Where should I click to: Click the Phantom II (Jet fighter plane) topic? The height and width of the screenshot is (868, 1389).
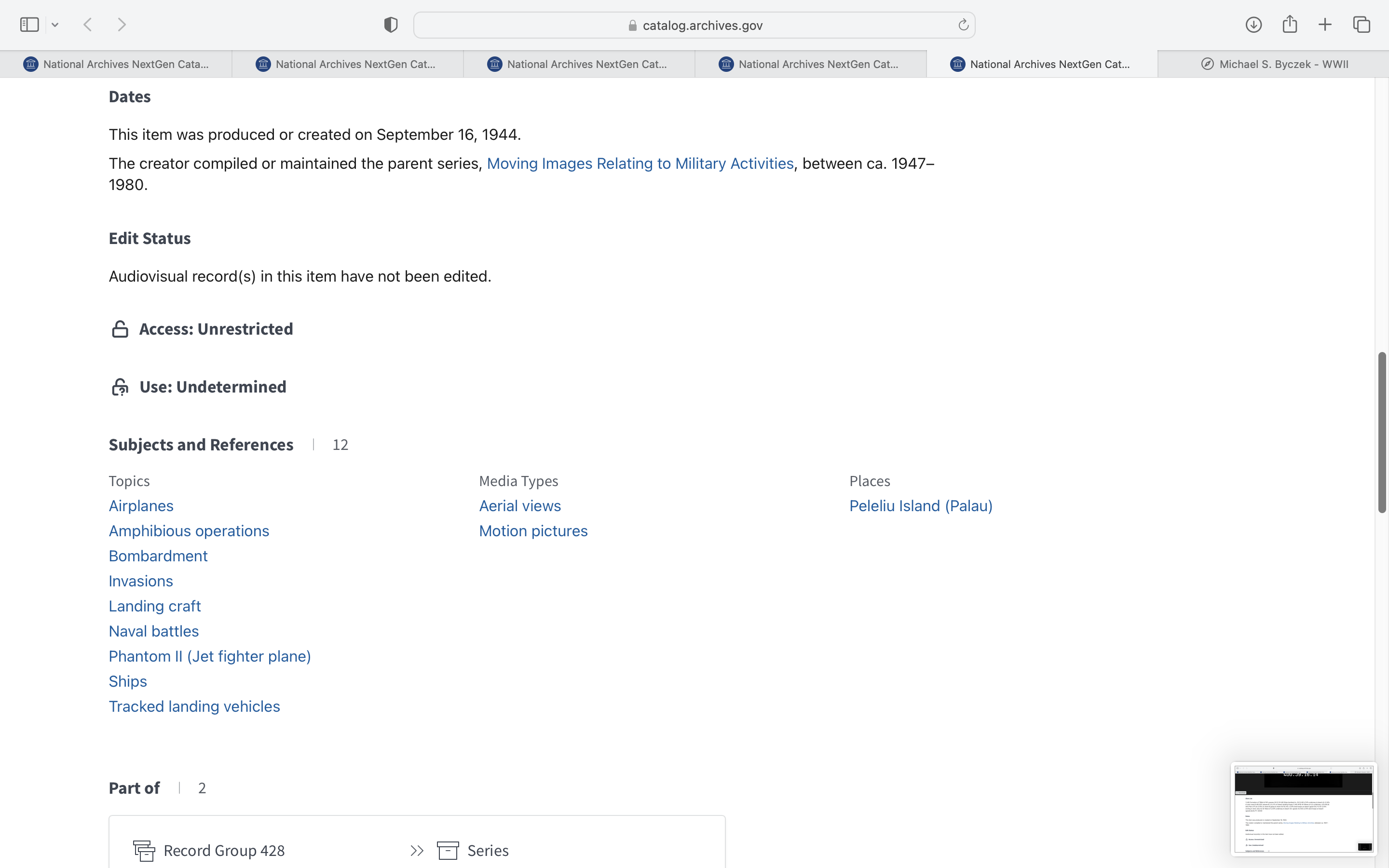pyautogui.click(x=209, y=656)
